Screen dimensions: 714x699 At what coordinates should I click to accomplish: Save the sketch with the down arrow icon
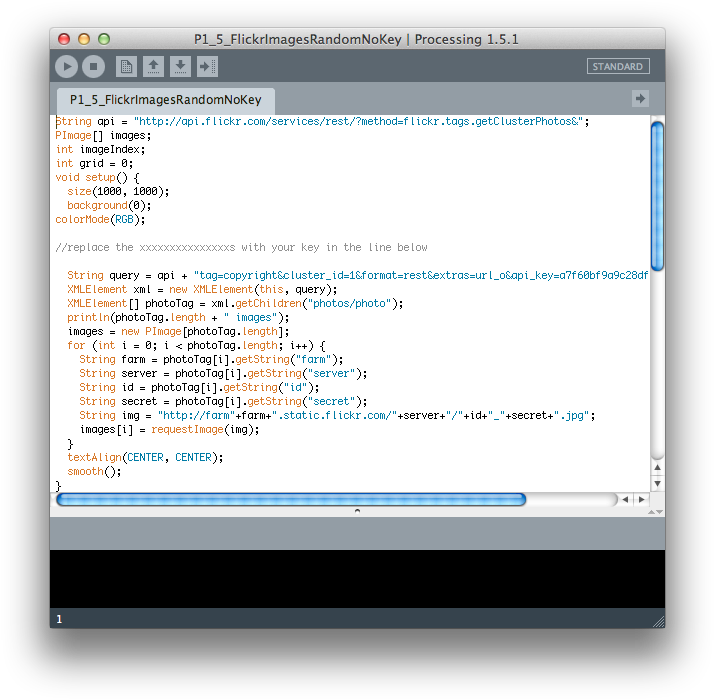point(180,66)
